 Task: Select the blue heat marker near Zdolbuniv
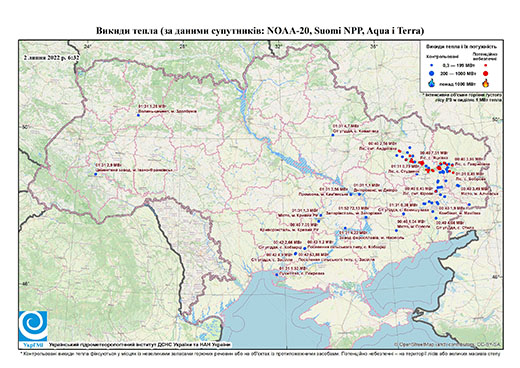tap(138, 115)
